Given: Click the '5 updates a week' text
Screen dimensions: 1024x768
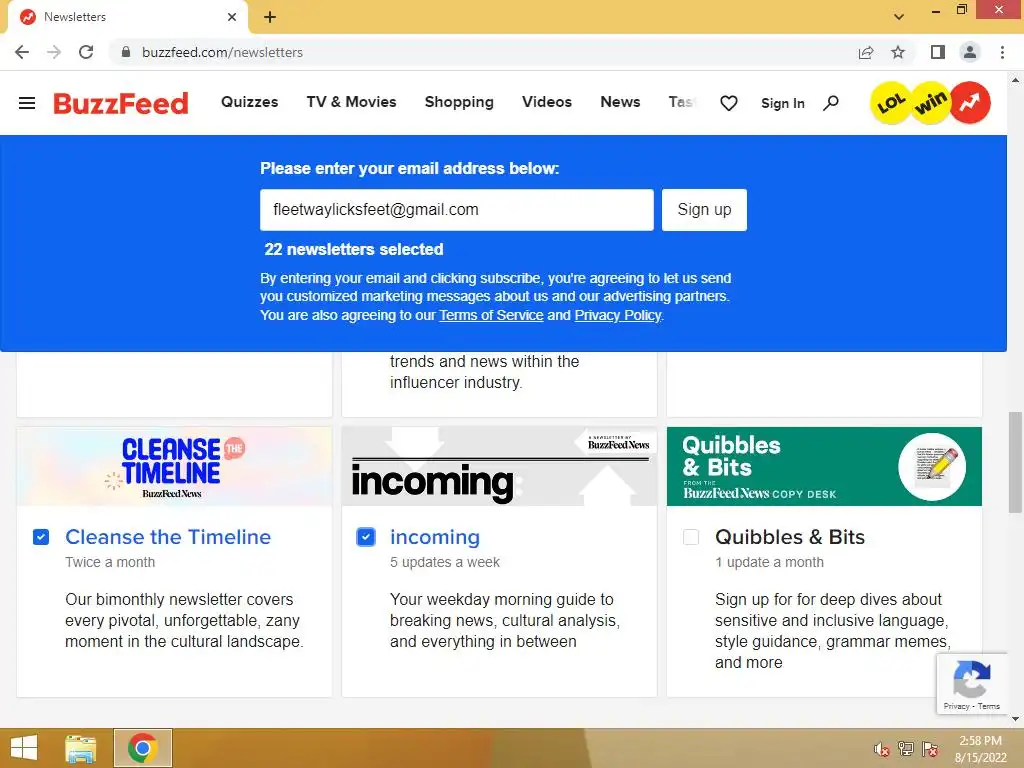Looking at the screenshot, I should point(445,562).
